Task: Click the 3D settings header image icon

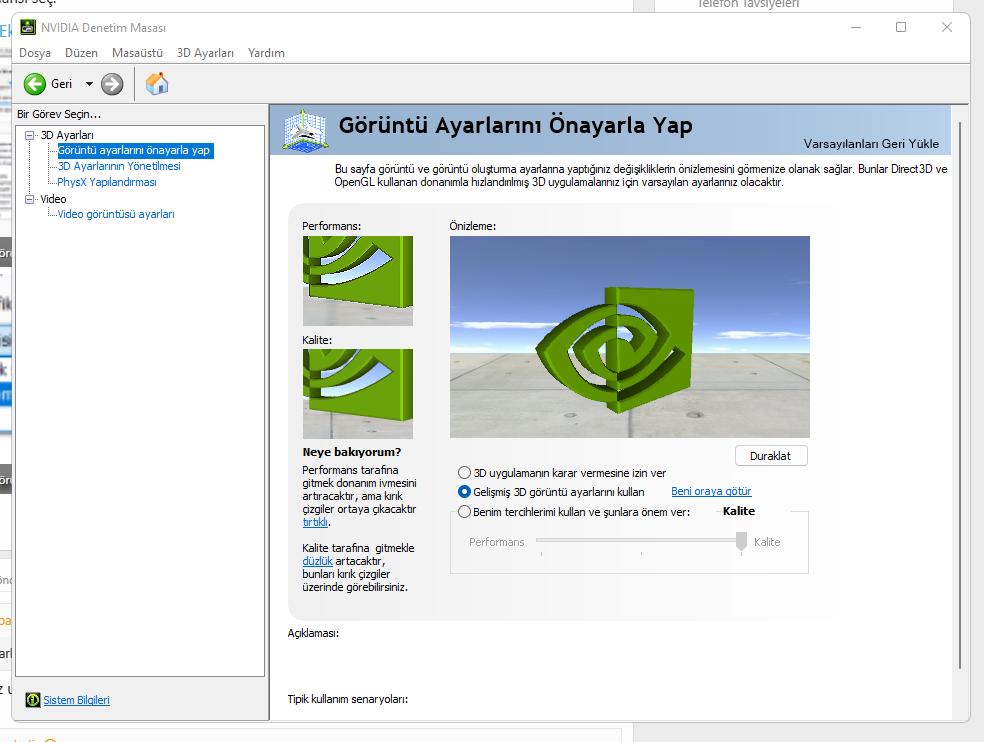Action: coord(305,130)
